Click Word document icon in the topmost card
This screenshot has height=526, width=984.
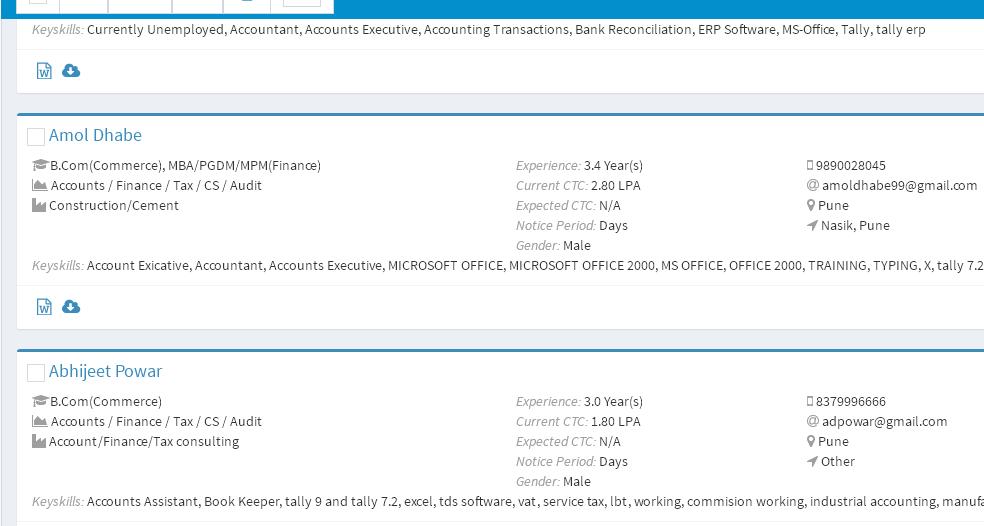[44, 71]
